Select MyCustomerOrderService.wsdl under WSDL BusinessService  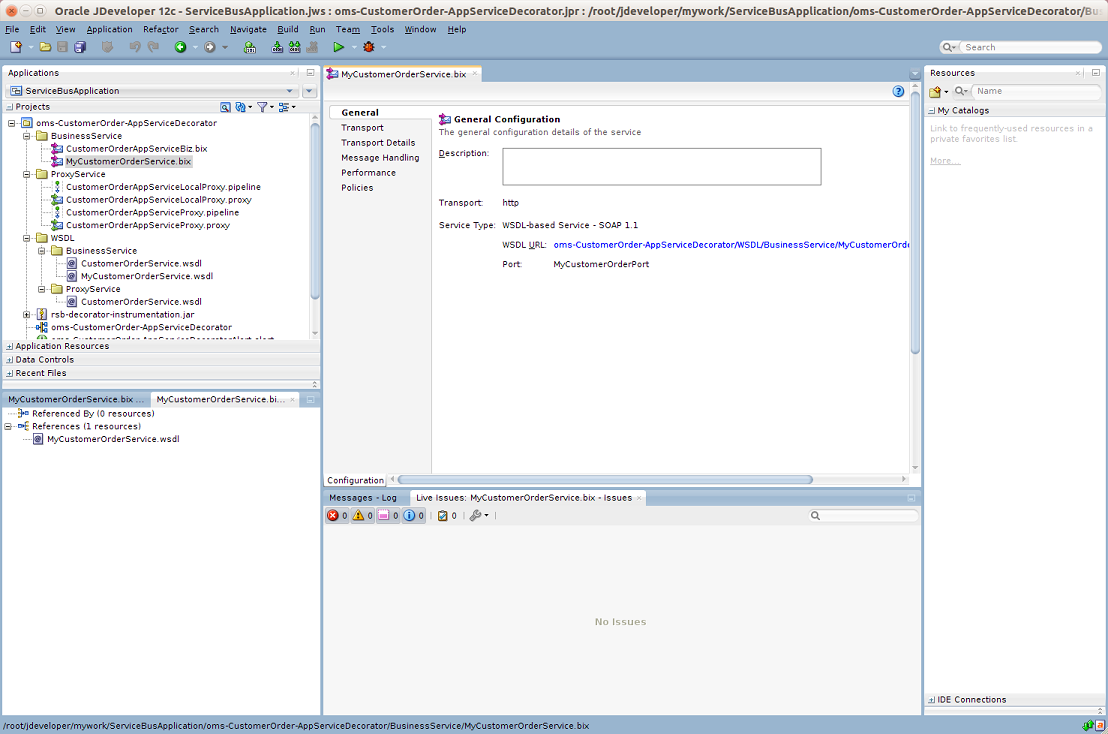click(x=147, y=276)
